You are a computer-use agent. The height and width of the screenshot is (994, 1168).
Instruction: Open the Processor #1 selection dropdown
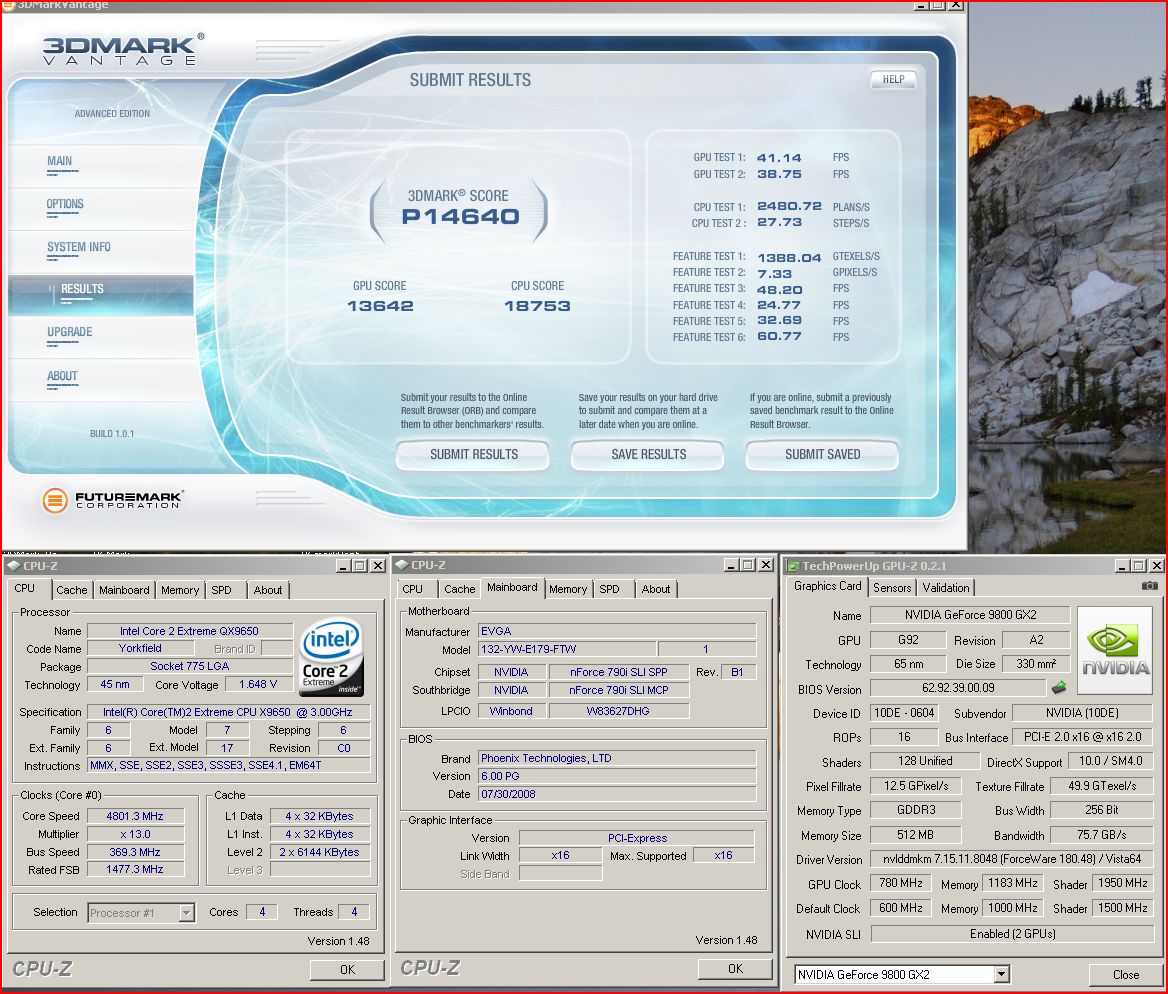click(187, 912)
